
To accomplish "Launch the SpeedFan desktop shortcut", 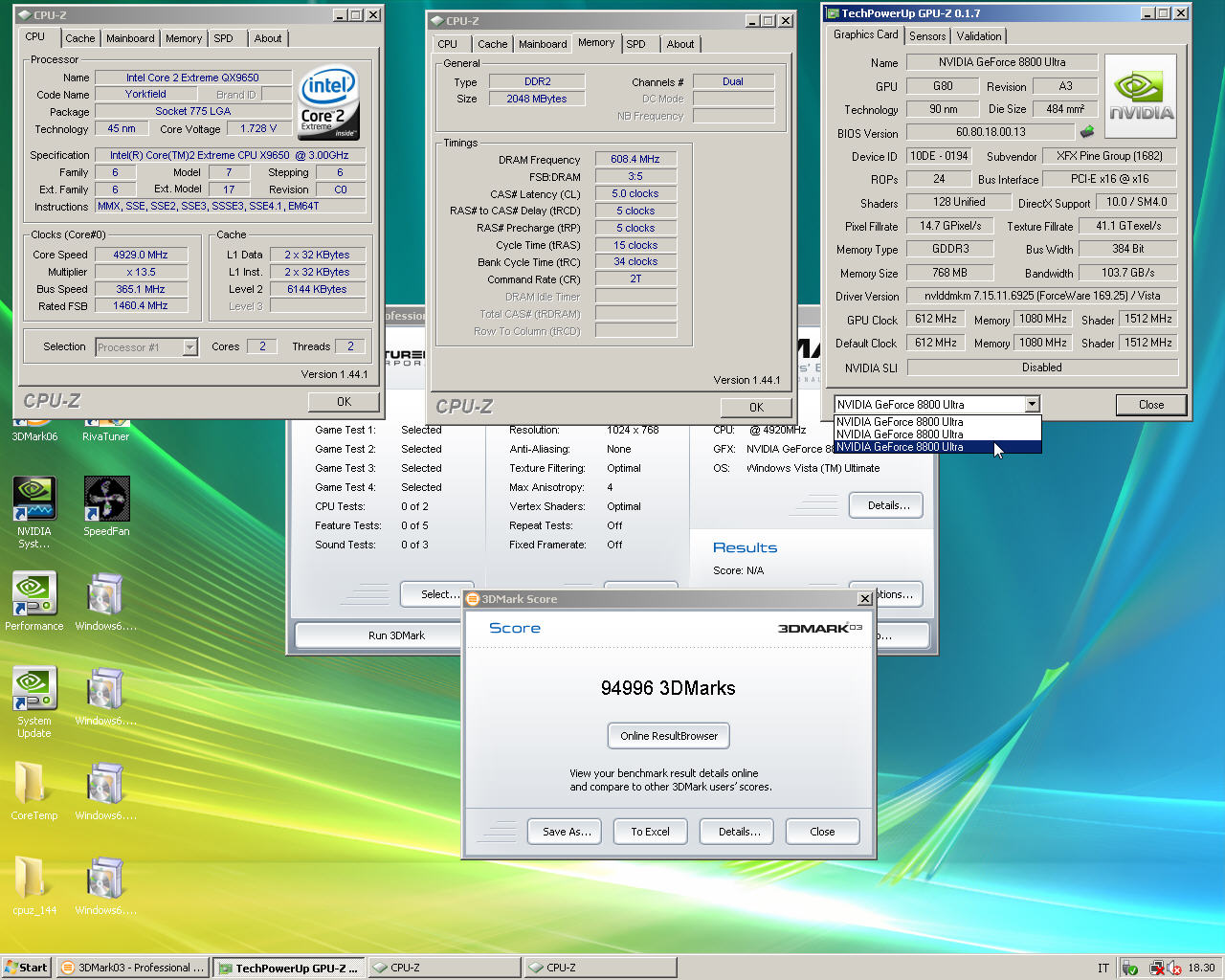I will (x=106, y=500).
